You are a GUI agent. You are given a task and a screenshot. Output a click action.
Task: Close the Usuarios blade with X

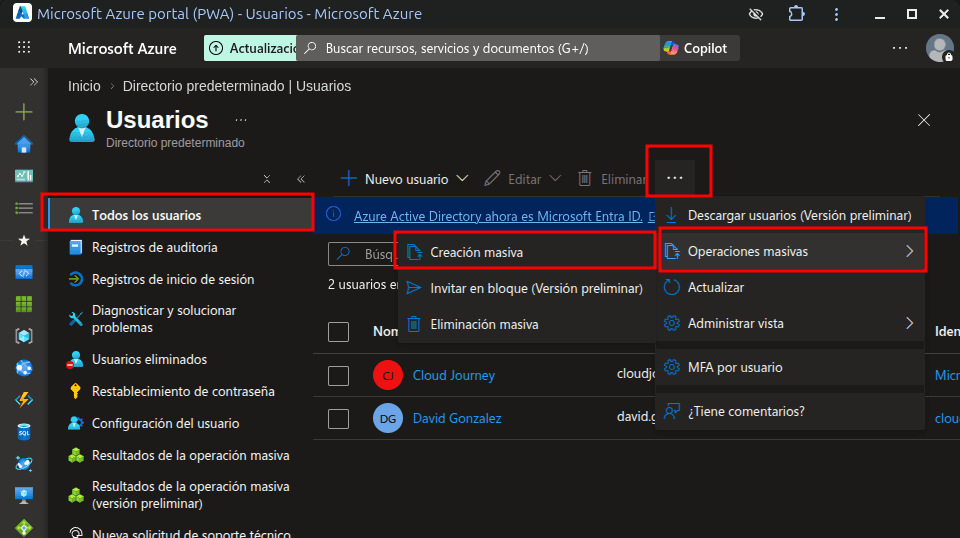coord(923,120)
